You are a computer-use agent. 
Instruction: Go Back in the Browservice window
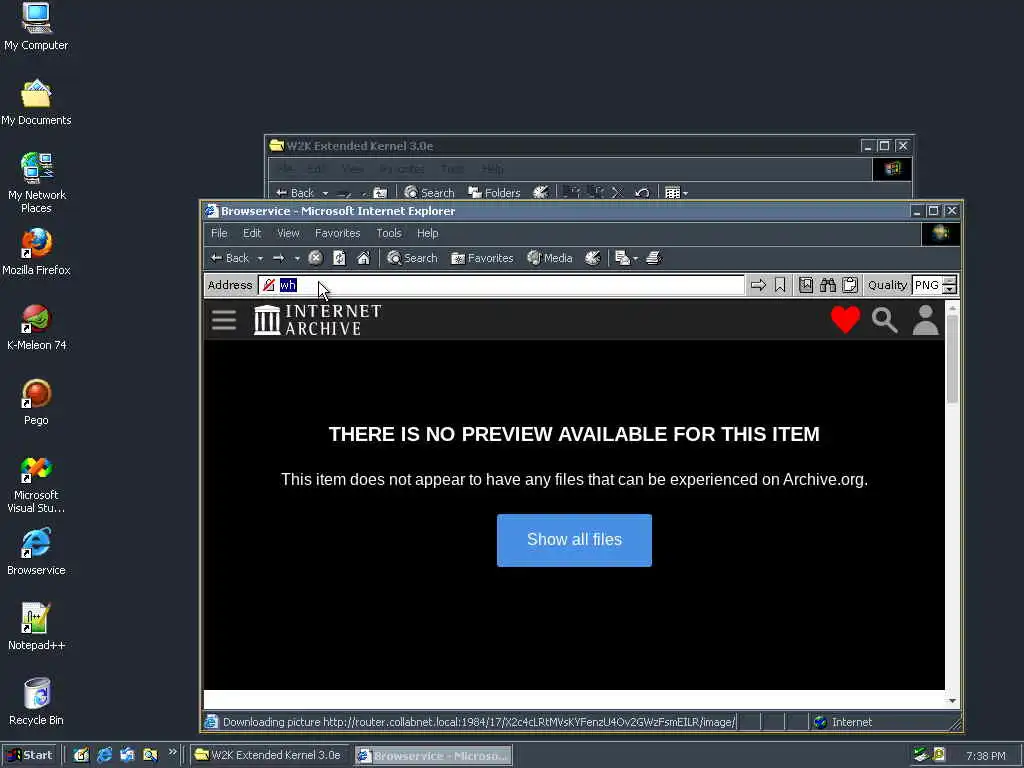pos(230,258)
